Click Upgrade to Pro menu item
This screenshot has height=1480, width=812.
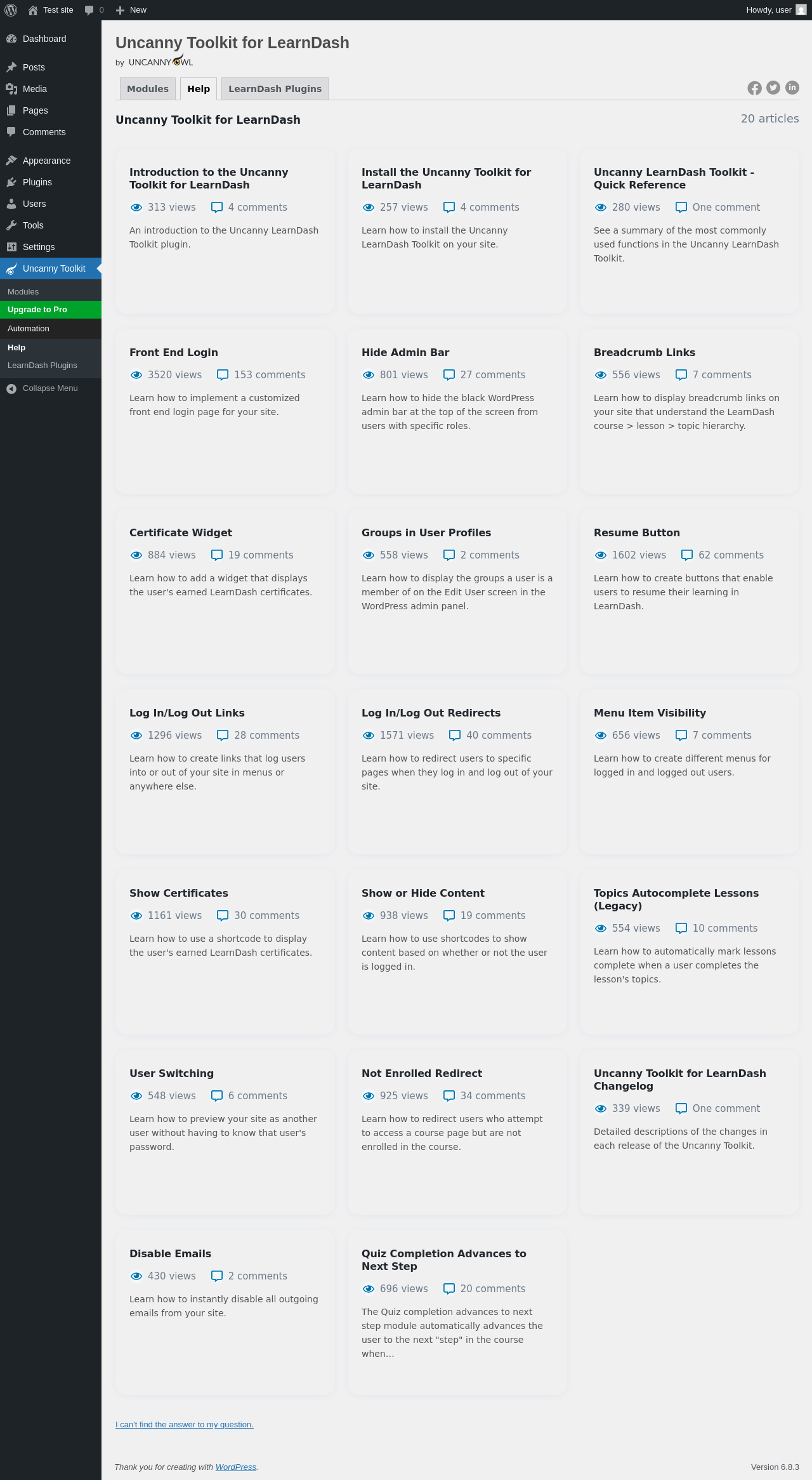pyautogui.click(x=51, y=310)
